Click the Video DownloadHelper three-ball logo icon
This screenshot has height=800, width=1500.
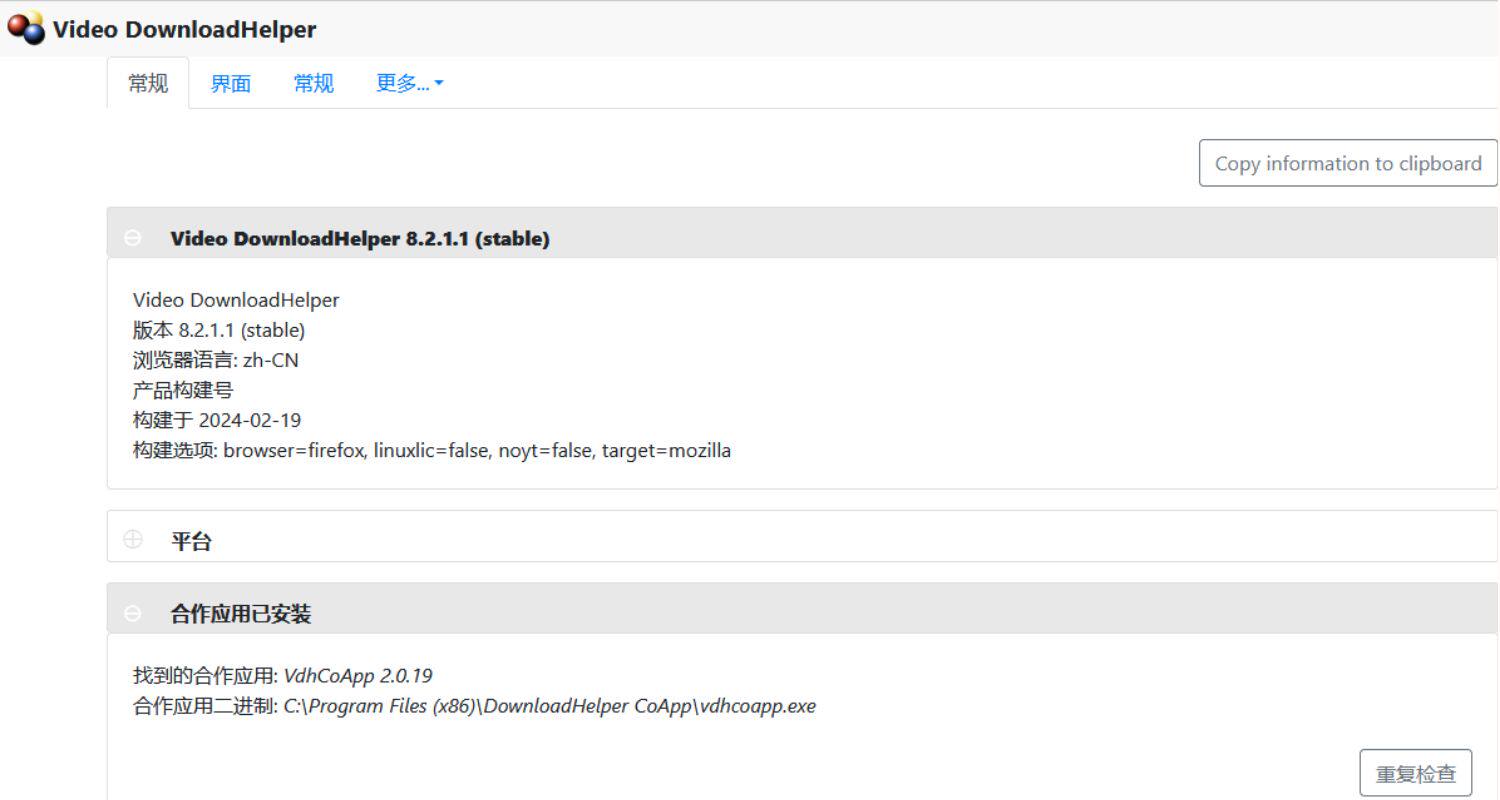(26, 28)
